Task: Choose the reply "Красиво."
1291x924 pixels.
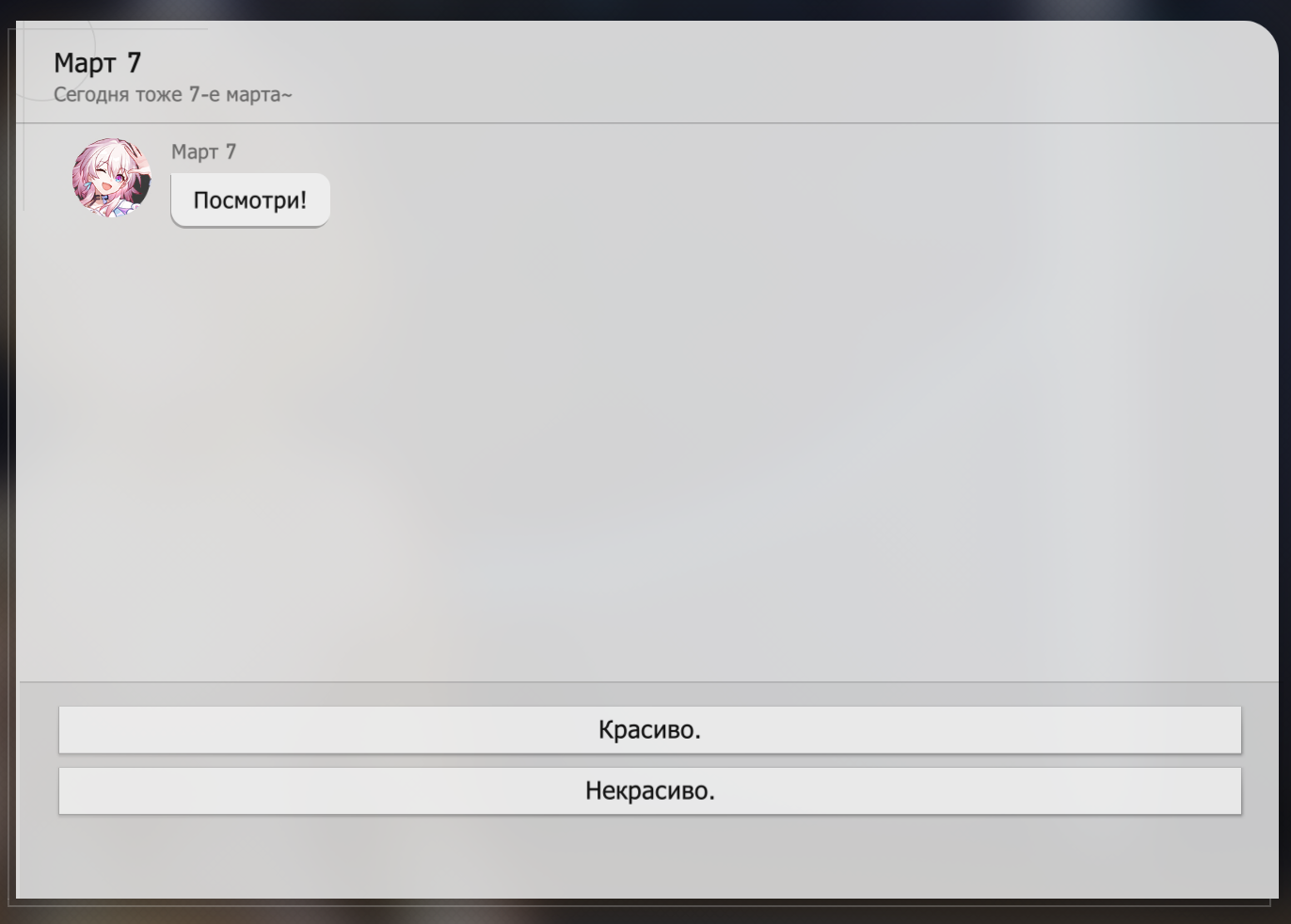Action: pyautogui.click(x=649, y=729)
